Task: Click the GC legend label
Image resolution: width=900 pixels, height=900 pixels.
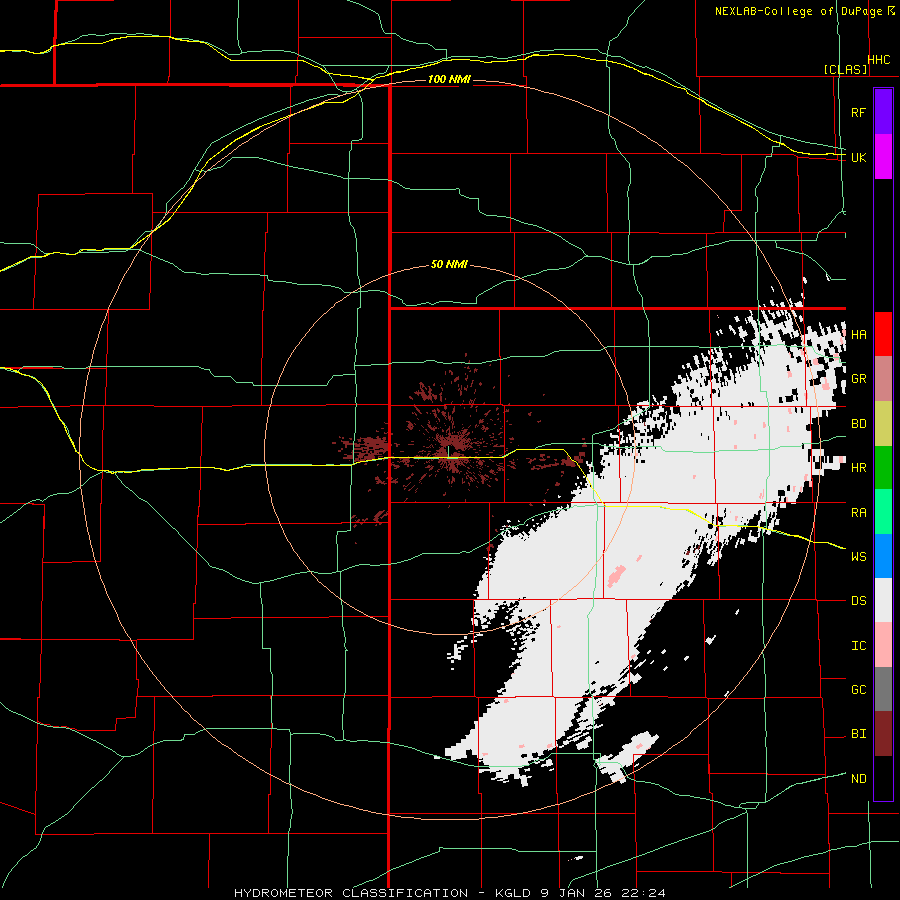Action: pos(858,689)
